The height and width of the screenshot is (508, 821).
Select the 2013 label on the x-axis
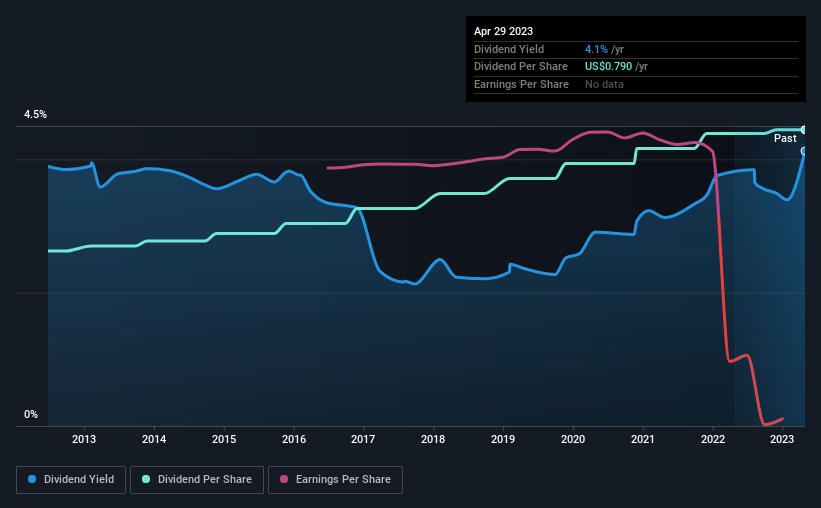click(84, 439)
